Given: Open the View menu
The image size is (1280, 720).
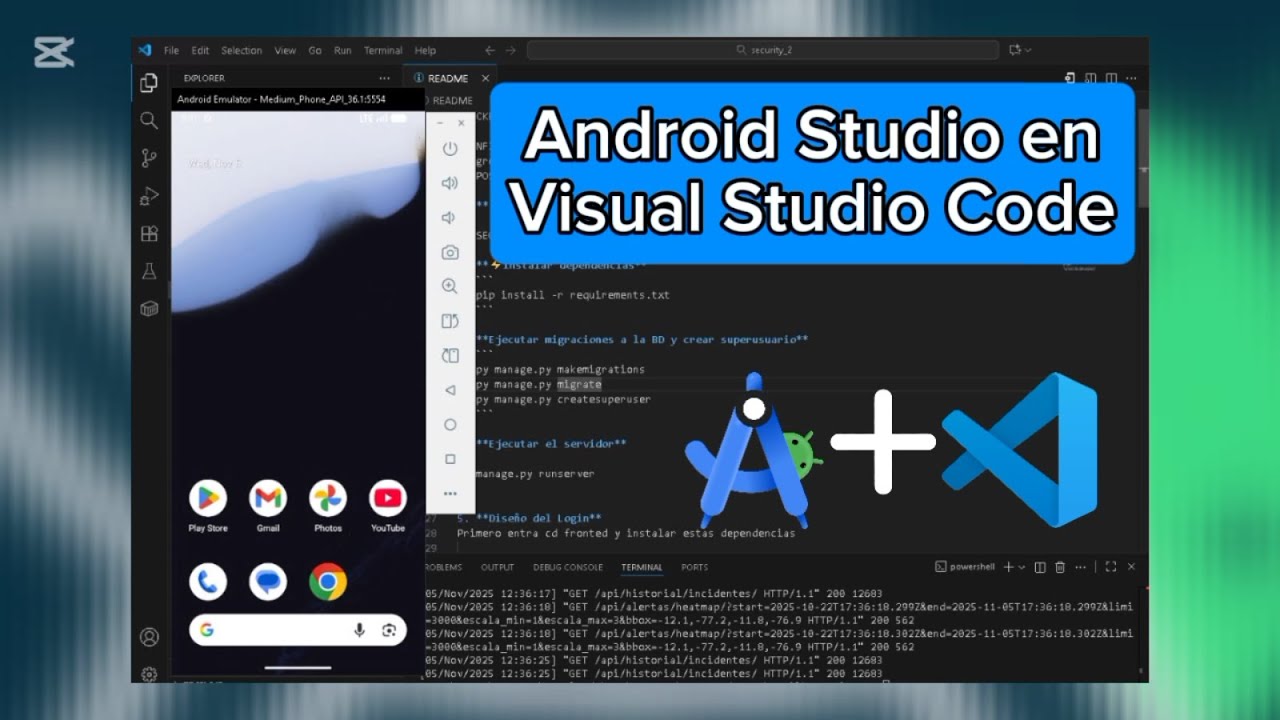Looking at the screenshot, I should click(285, 50).
